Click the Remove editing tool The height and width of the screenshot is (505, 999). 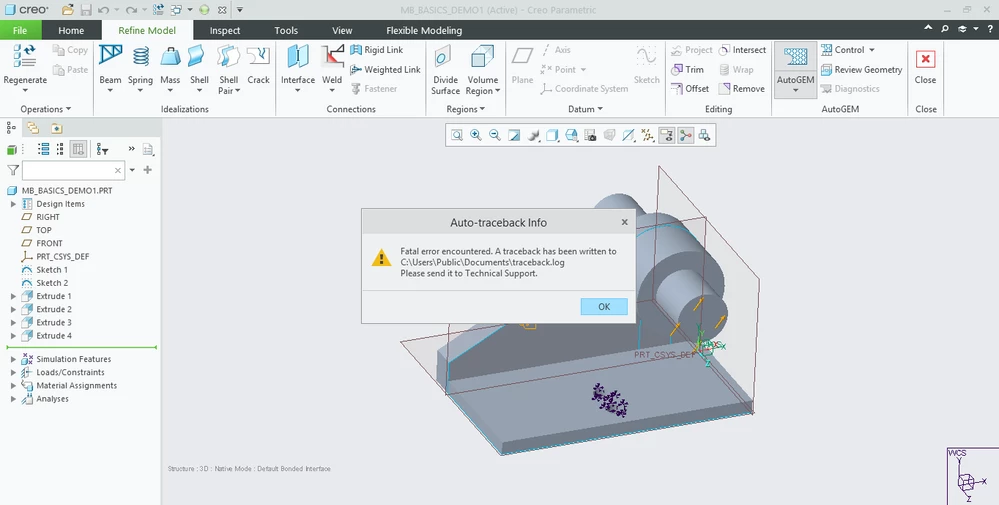(x=742, y=89)
